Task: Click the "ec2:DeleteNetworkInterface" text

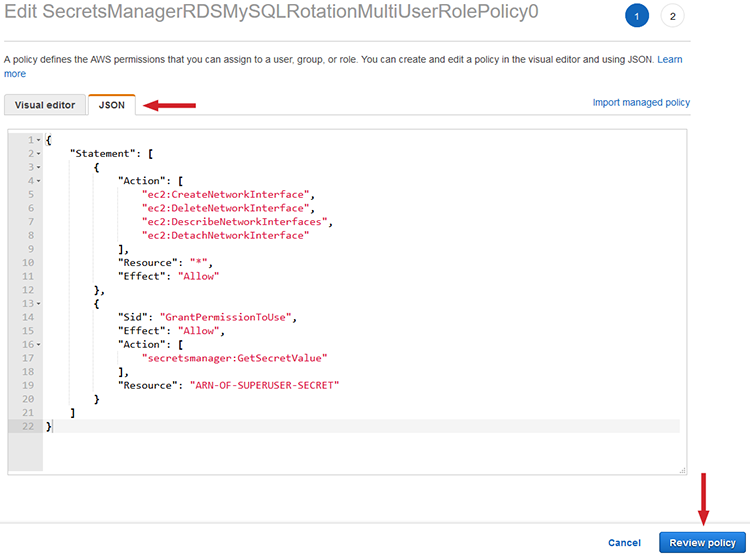Action: tap(225, 208)
